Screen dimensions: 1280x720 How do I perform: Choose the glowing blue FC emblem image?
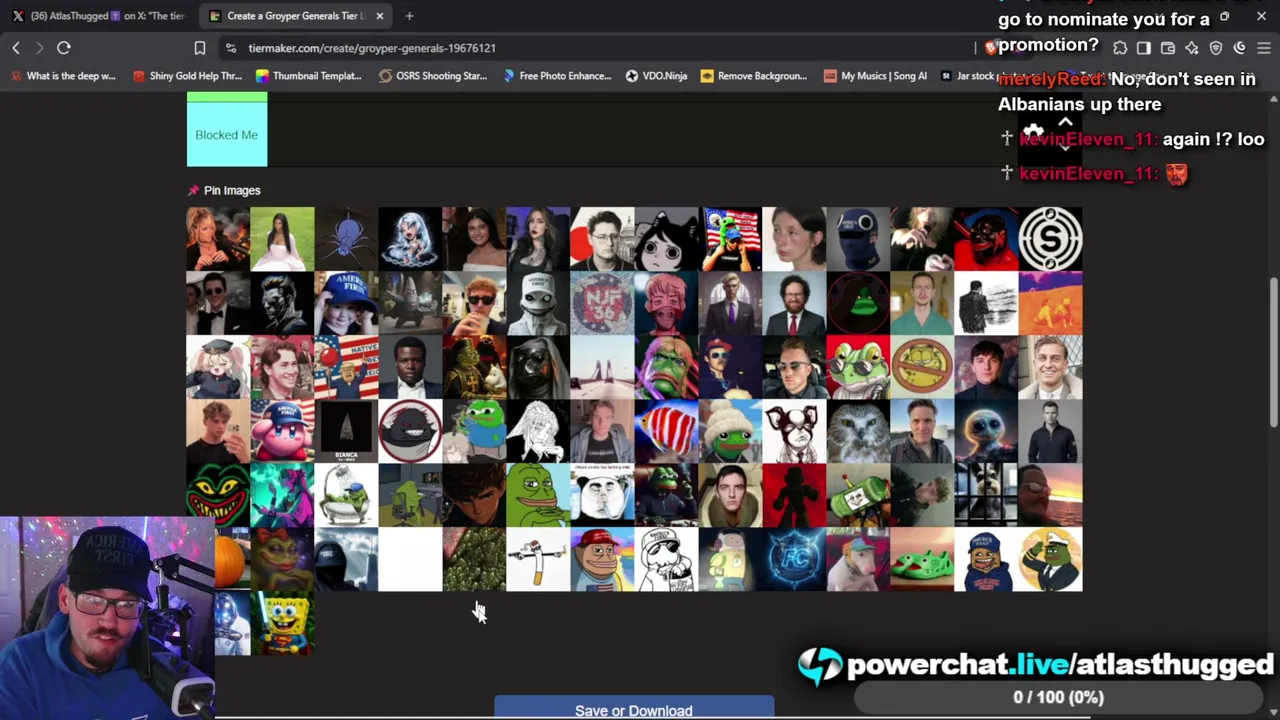click(794, 559)
